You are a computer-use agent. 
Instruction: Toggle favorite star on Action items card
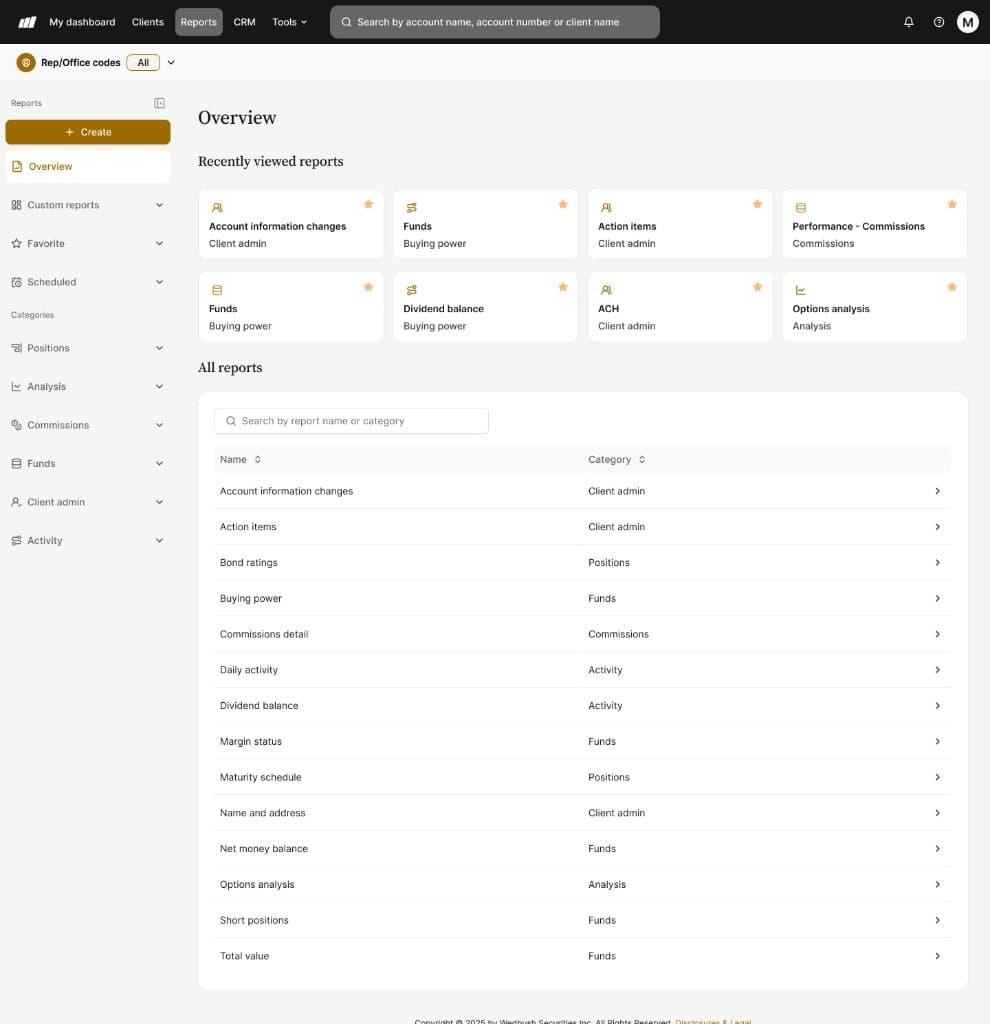coord(758,204)
